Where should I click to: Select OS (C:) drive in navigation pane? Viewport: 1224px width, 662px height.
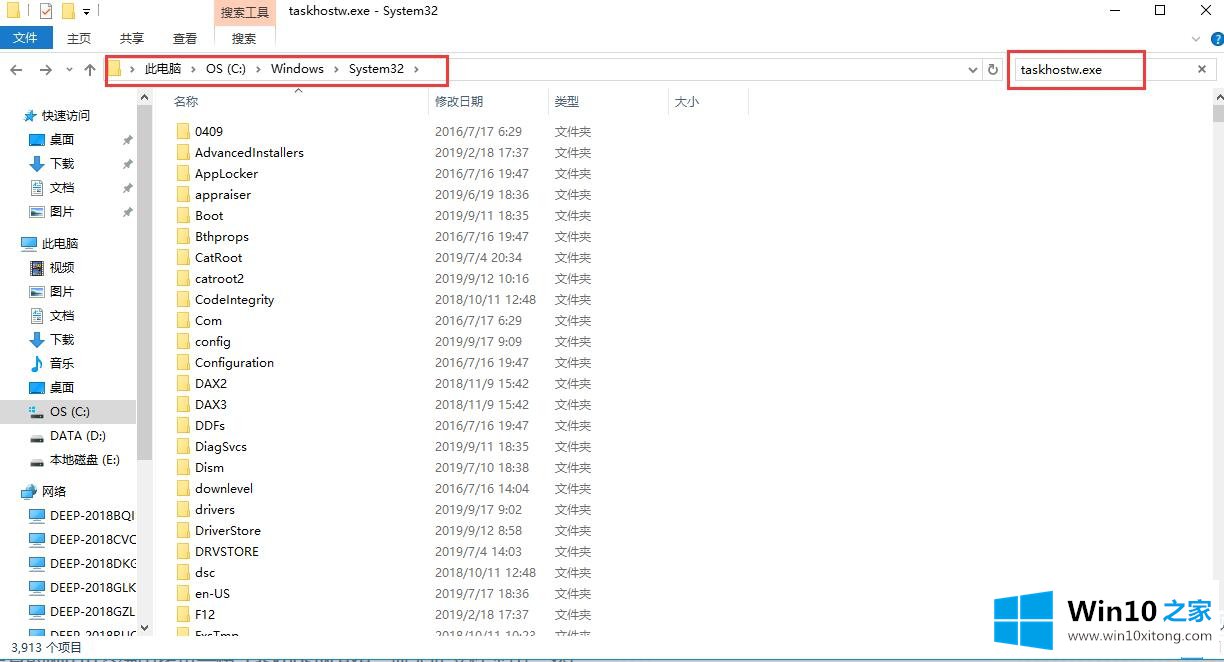tap(69, 412)
